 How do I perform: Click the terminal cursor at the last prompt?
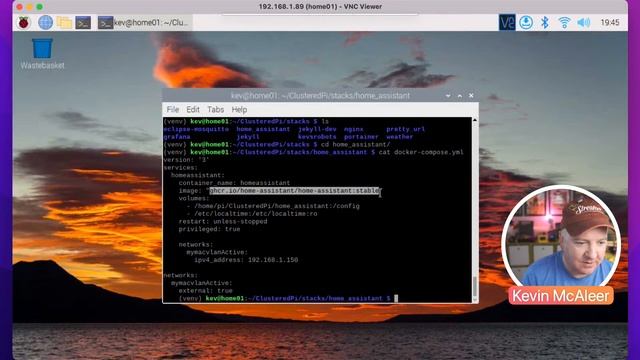pyautogui.click(x=396, y=298)
